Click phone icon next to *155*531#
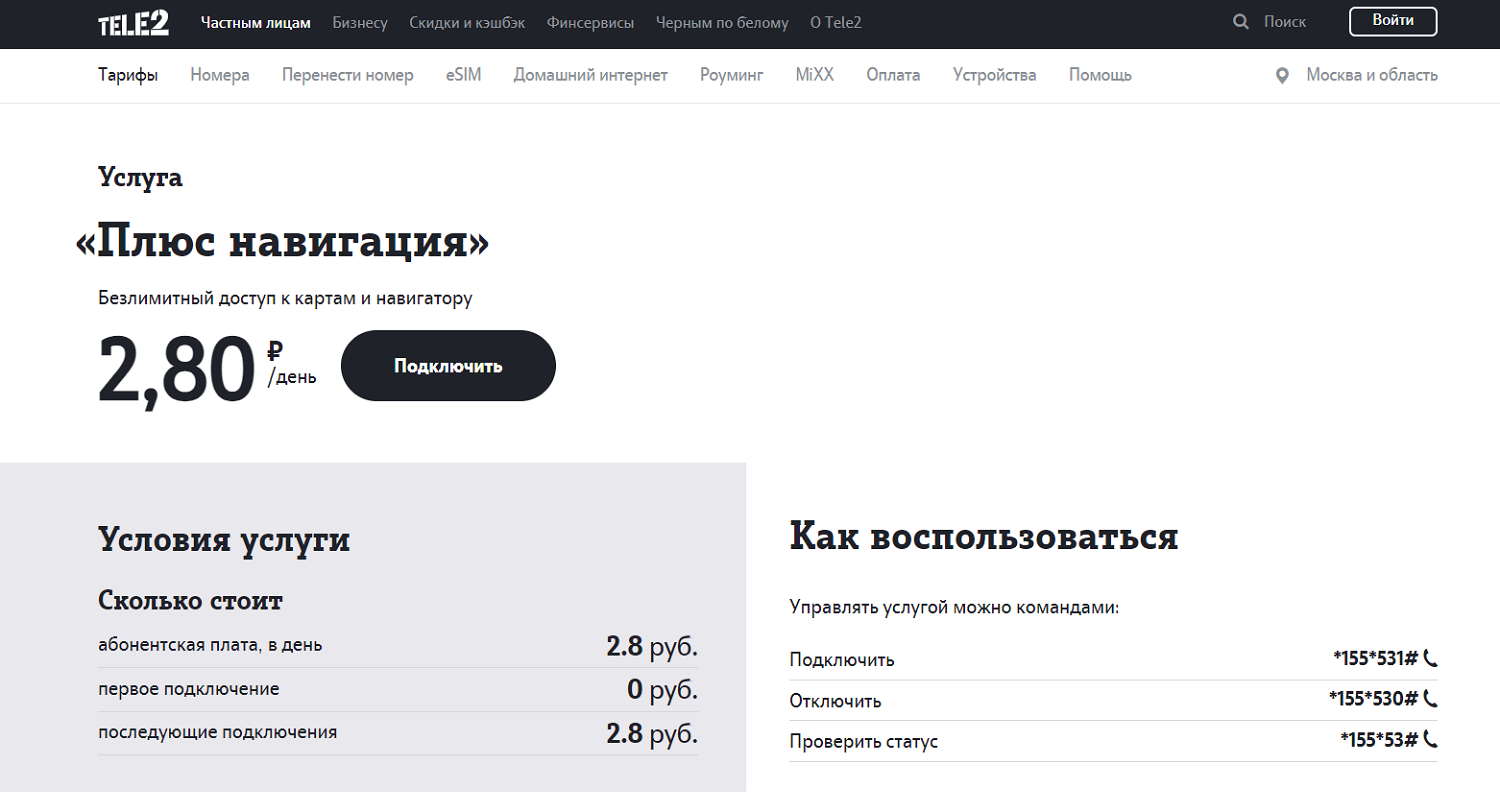The image size is (1500, 812). click(1430, 658)
